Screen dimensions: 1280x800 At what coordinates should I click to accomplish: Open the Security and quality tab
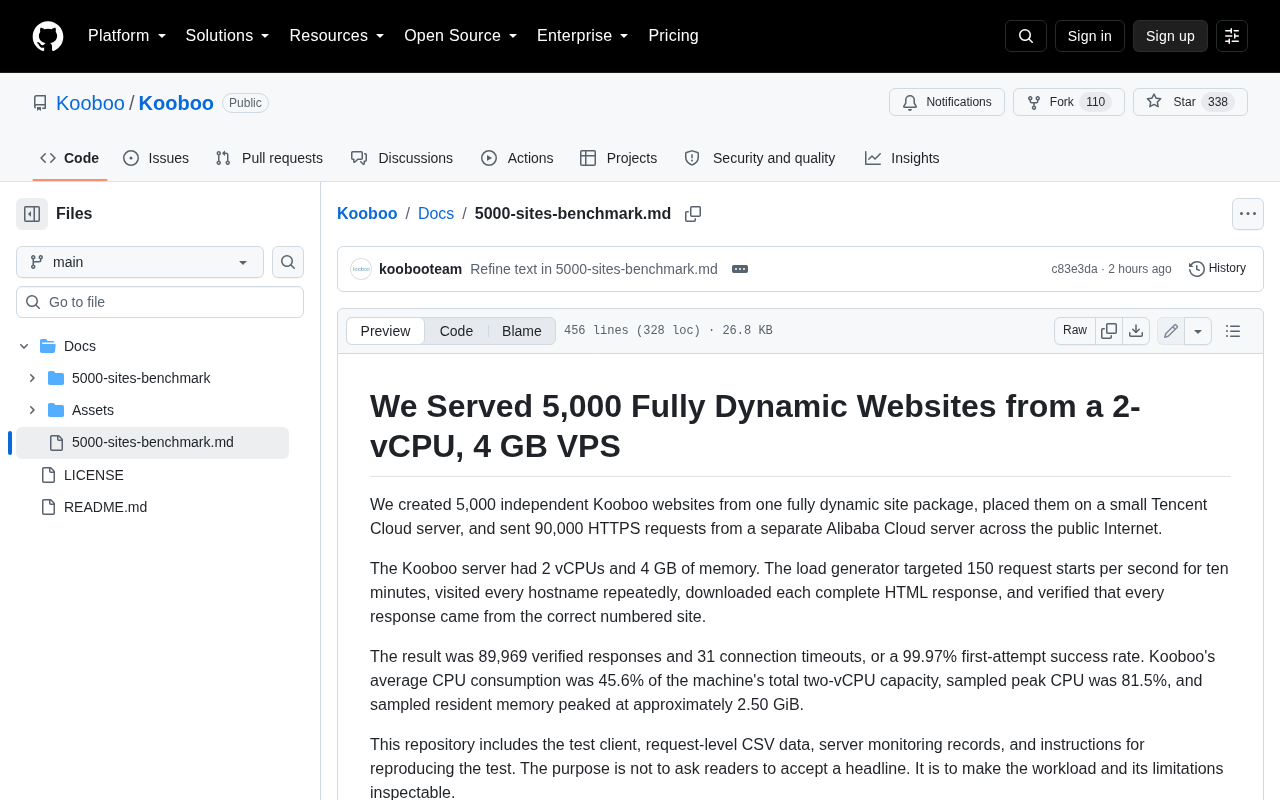coord(760,158)
